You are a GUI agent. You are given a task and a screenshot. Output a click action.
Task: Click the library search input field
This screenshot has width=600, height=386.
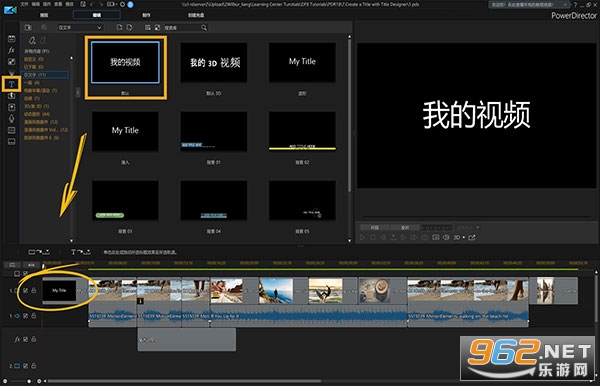coord(182,28)
